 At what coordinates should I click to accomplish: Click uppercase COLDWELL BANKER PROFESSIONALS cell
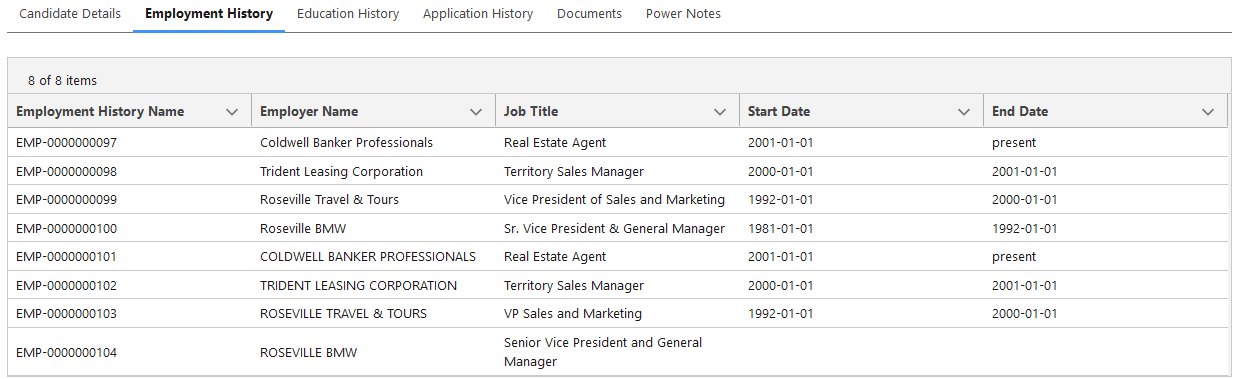[x=368, y=257]
